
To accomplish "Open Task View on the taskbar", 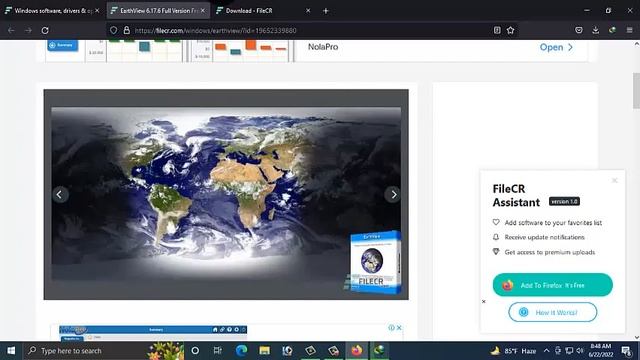I will pos(218,351).
